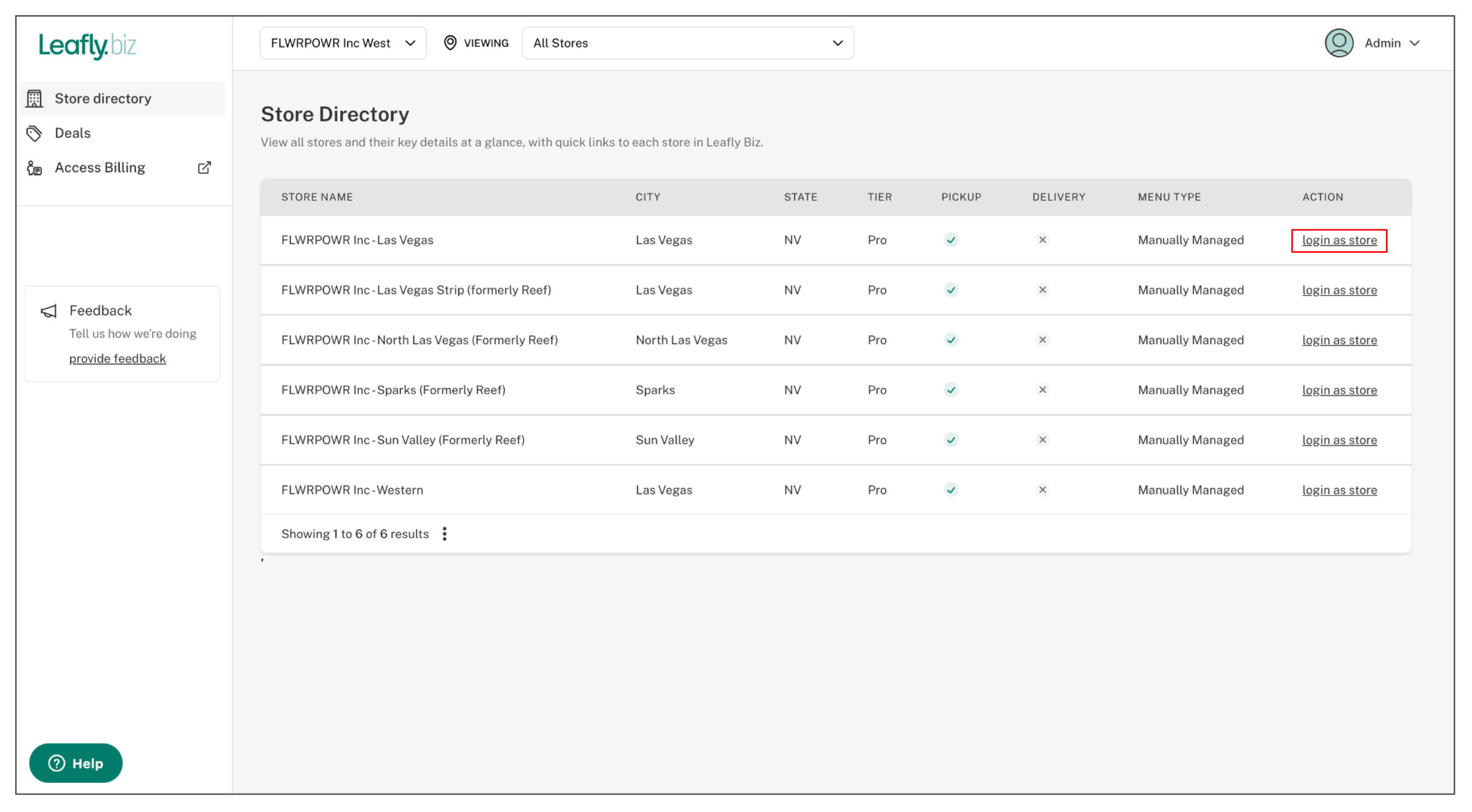Expand the Admin account menu chevron
Image resolution: width=1472 pixels, height=812 pixels.
[1415, 43]
